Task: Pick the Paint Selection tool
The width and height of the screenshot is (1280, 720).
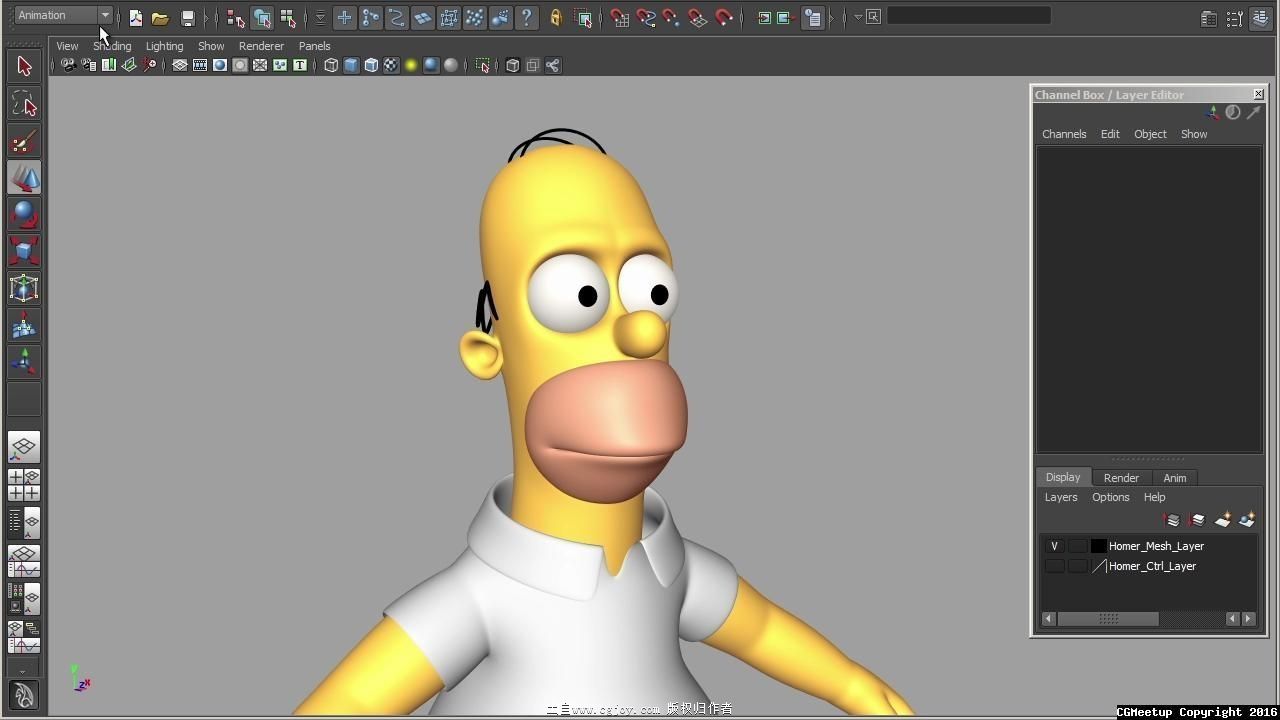Action: click(24, 141)
